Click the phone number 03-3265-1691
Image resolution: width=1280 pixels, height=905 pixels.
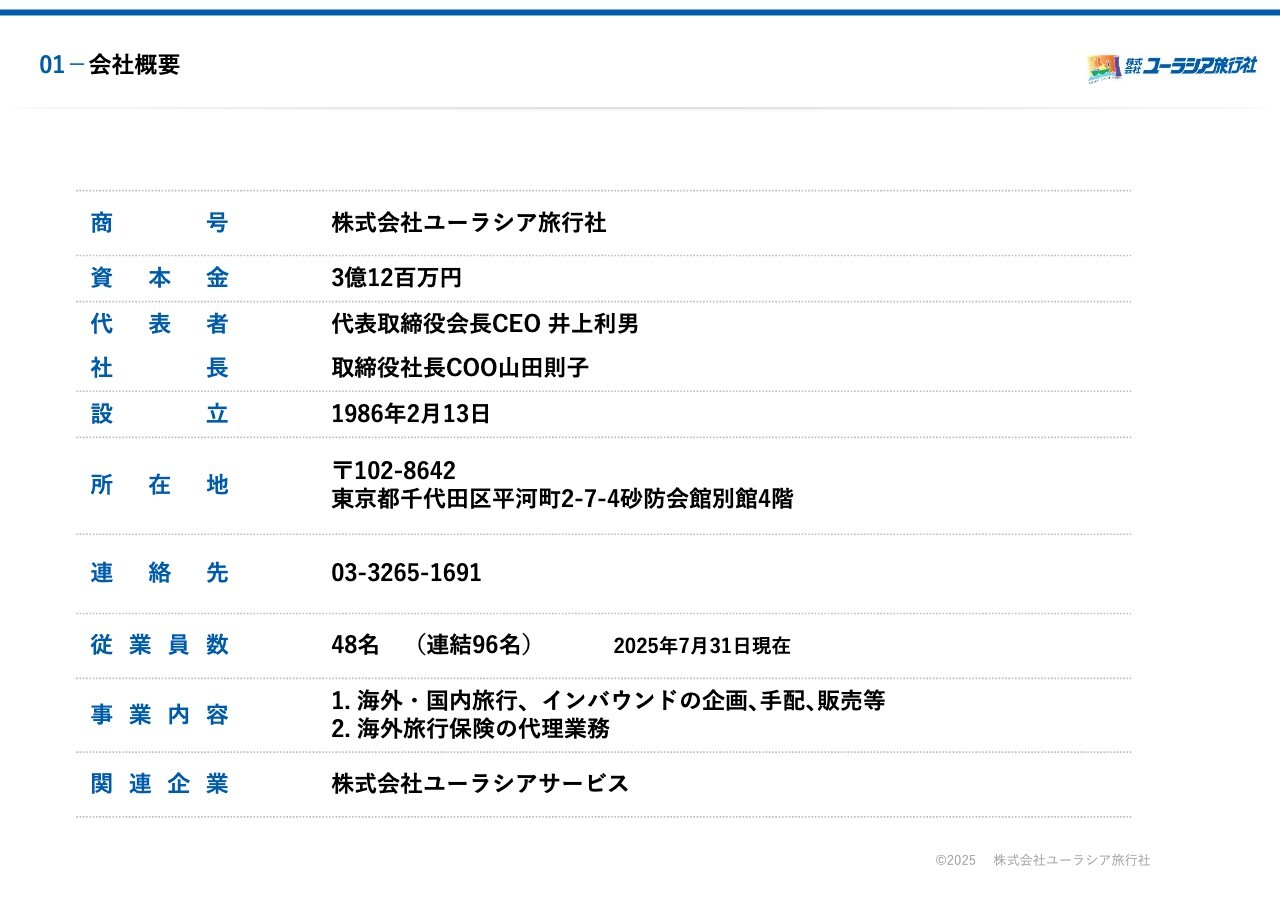click(x=406, y=573)
